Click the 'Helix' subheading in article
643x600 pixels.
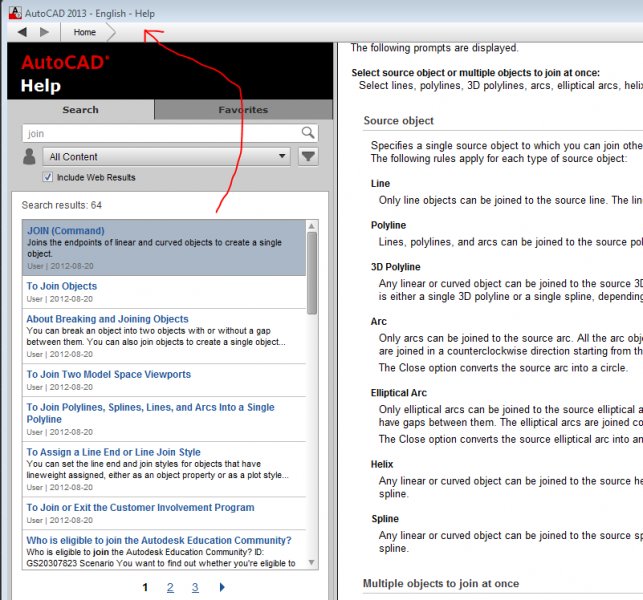[x=382, y=464]
